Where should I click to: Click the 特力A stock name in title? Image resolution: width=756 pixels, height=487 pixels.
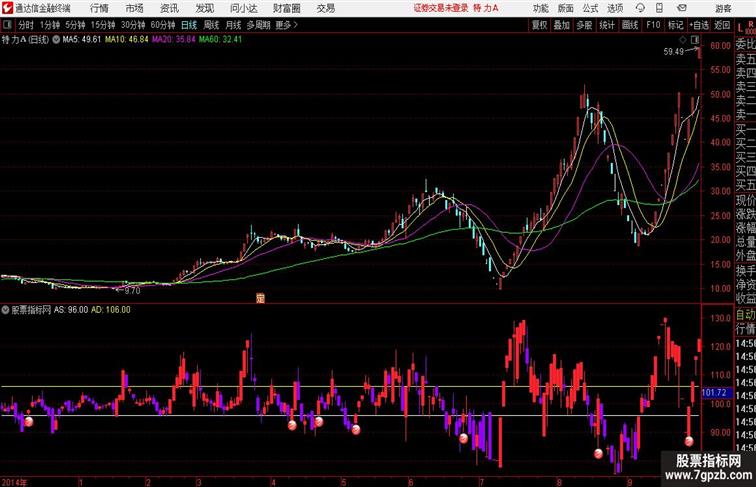14,40
